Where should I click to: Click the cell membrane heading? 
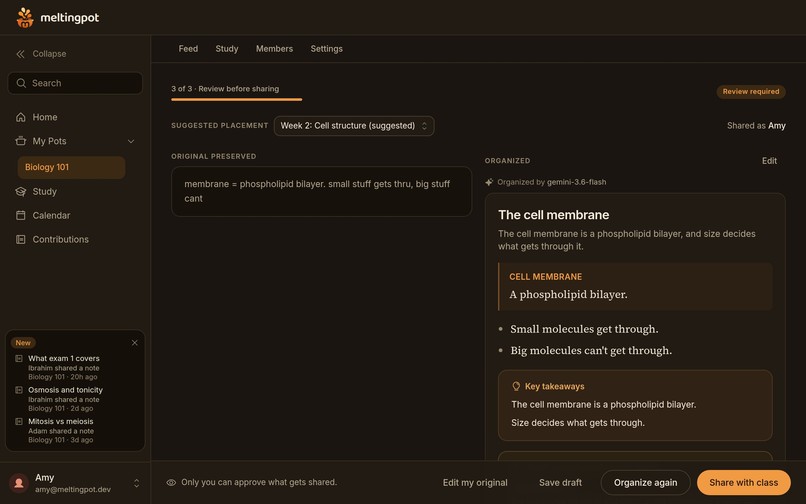[554, 215]
